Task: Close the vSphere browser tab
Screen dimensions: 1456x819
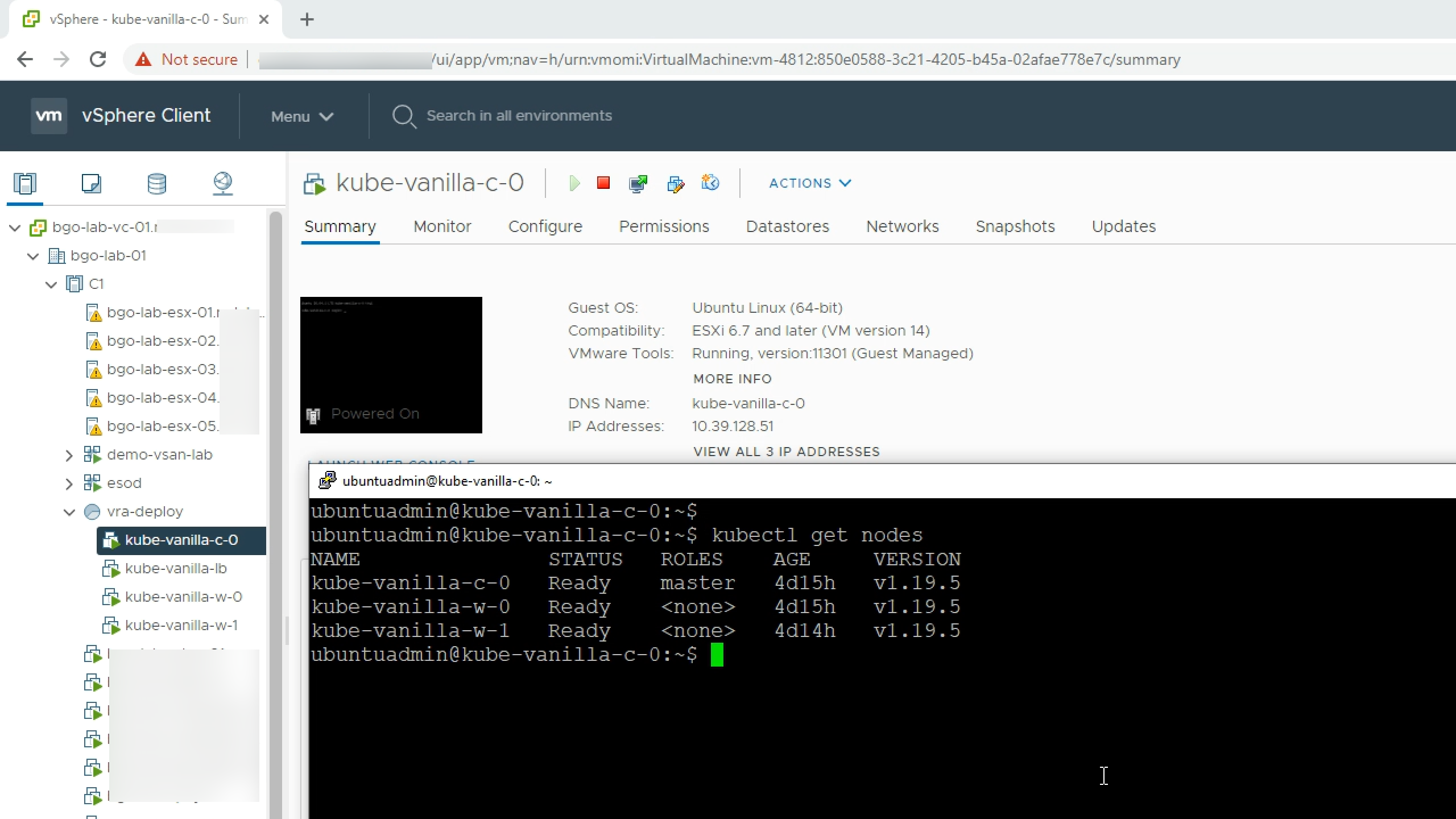Action: (x=263, y=19)
